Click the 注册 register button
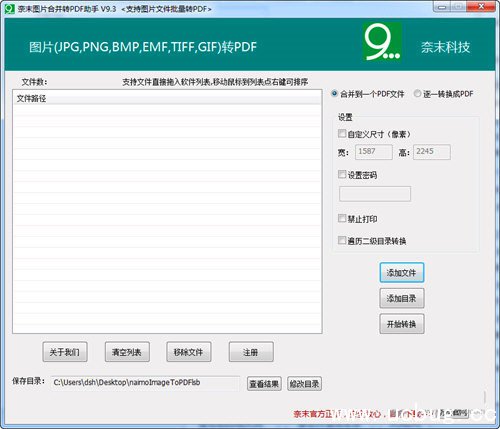This screenshot has height=429, width=500. (x=251, y=352)
